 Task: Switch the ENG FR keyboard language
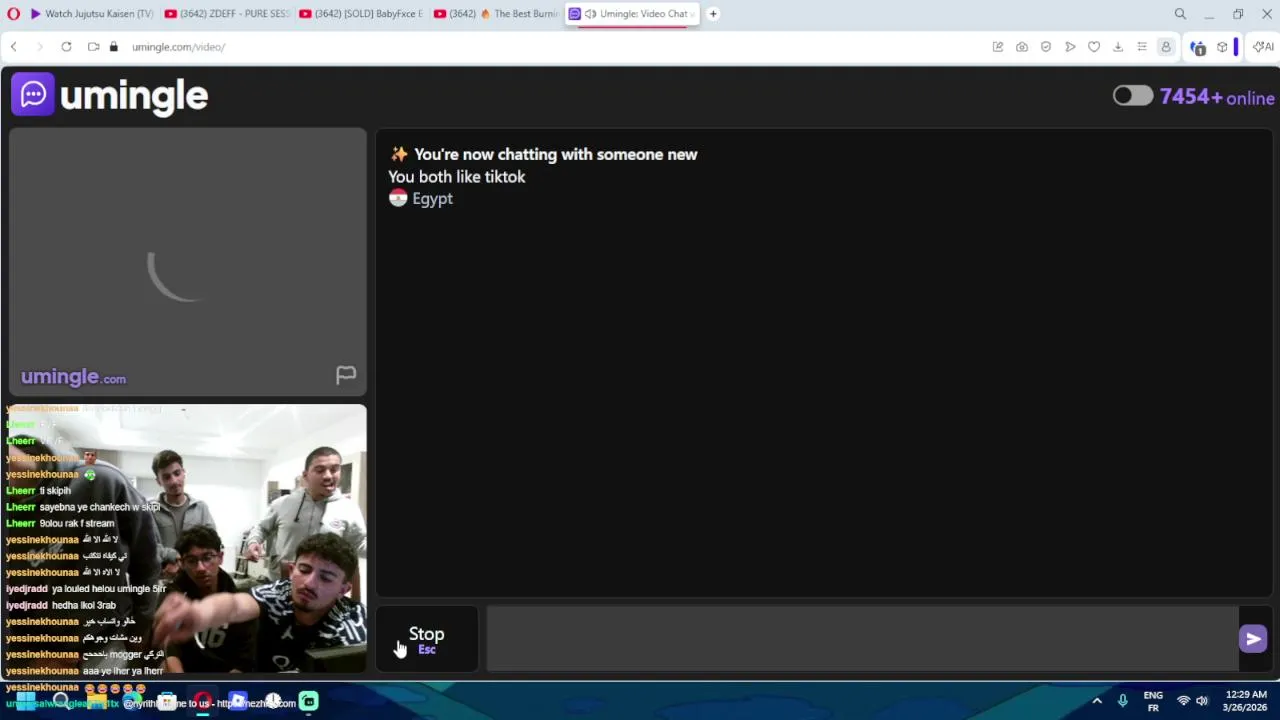click(1153, 701)
